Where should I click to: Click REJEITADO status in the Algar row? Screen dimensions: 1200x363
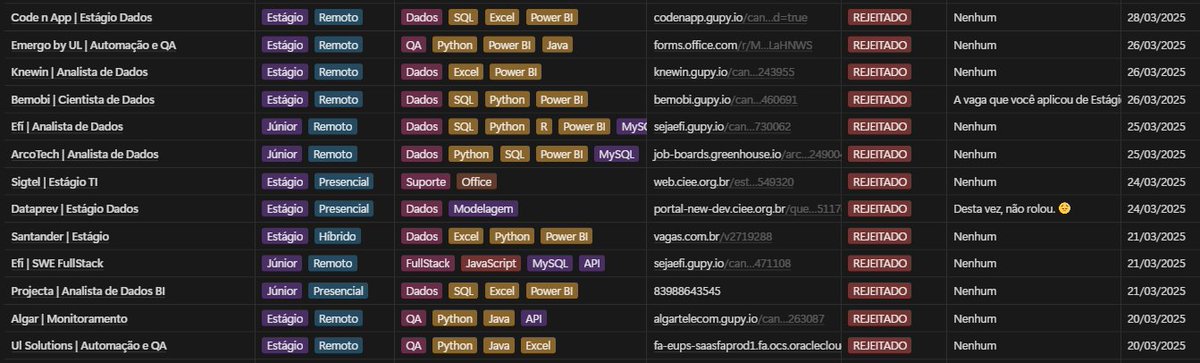[x=880, y=318]
